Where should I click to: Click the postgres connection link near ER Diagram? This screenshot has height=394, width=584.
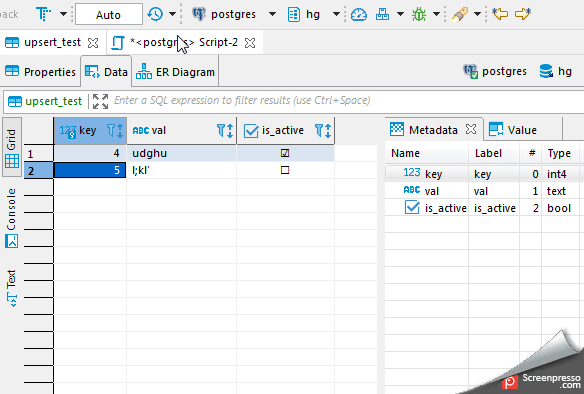point(495,71)
